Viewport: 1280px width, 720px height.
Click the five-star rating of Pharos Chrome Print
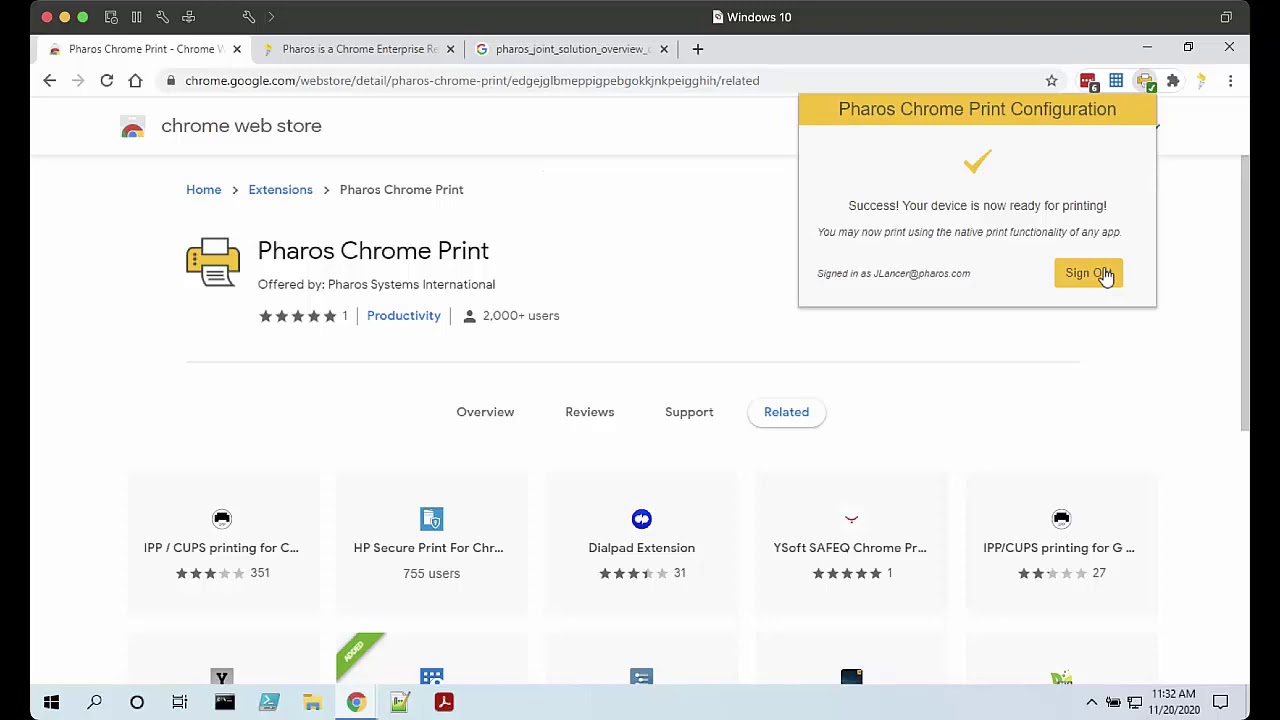point(298,316)
